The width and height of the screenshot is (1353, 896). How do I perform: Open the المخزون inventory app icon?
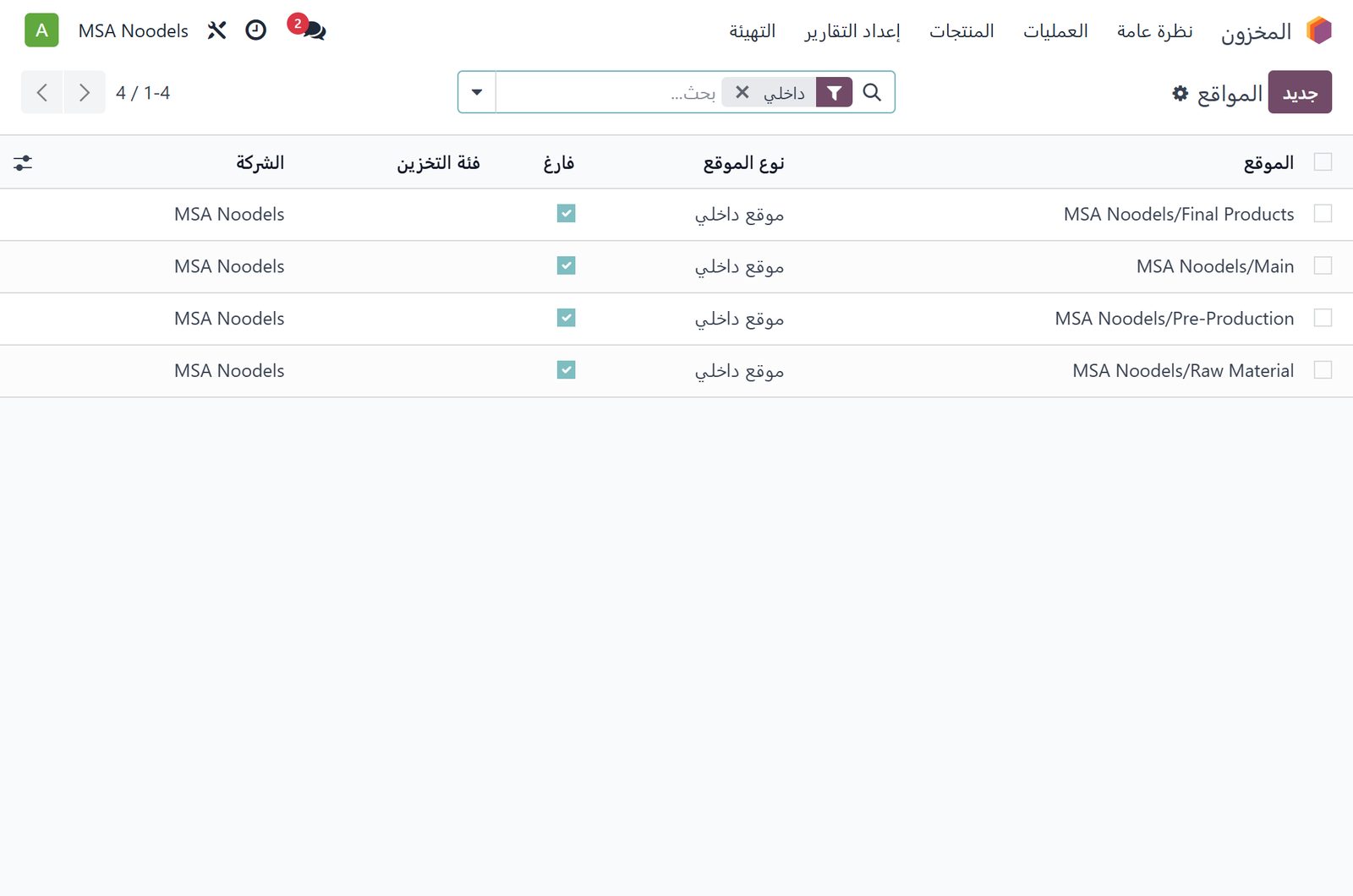click(x=1319, y=30)
